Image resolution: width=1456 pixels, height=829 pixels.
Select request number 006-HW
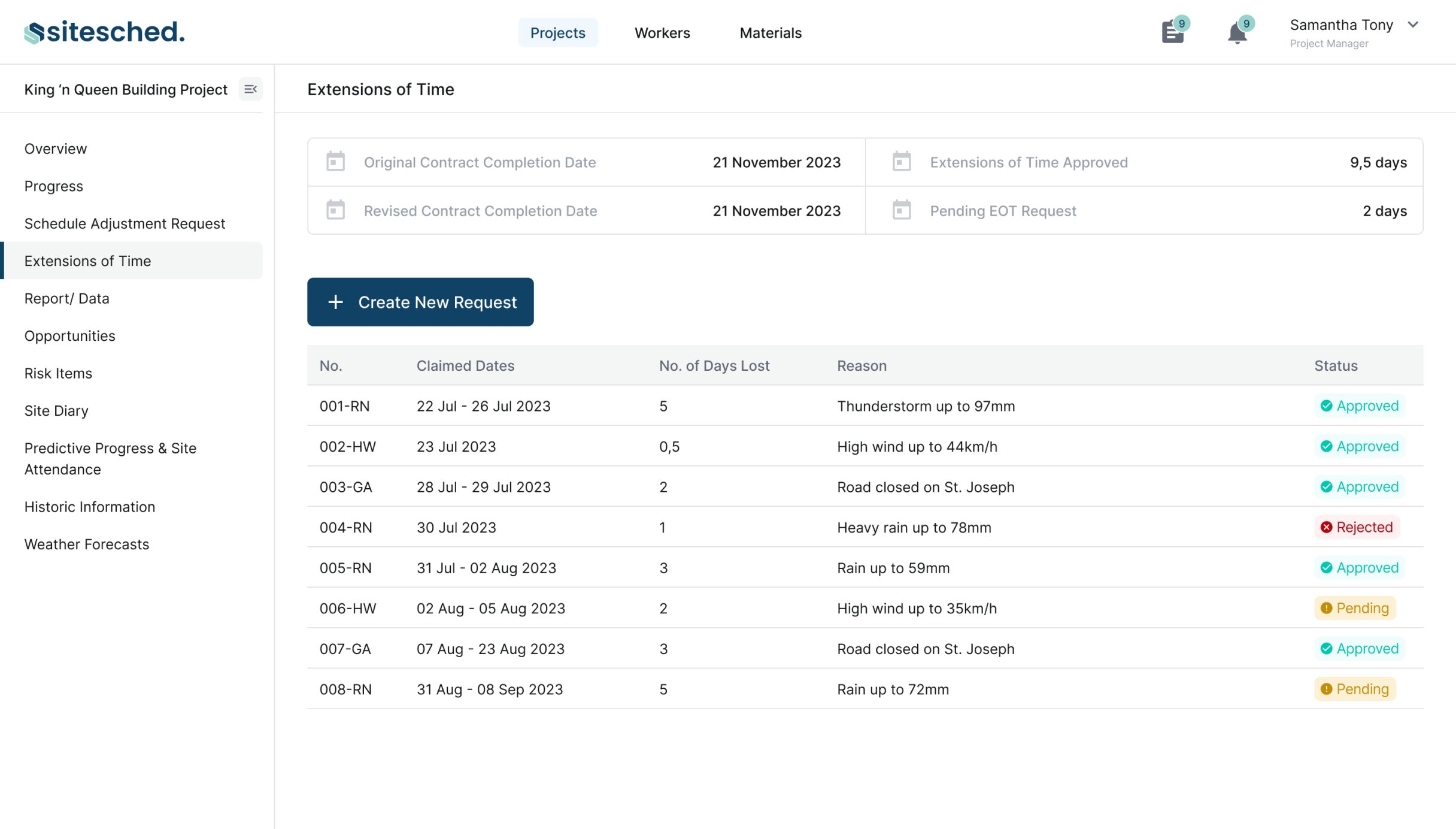coord(348,609)
